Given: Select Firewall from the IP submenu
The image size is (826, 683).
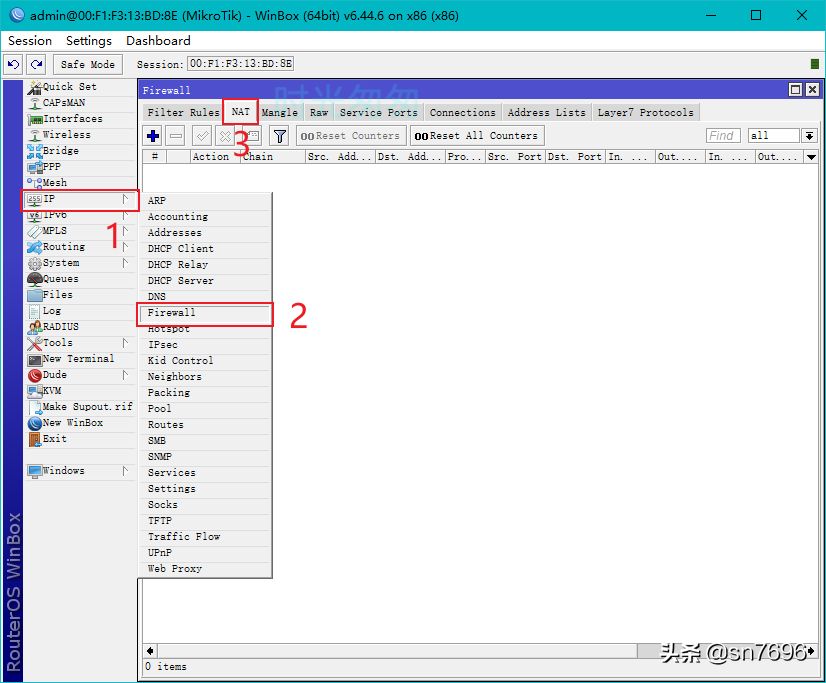Looking at the screenshot, I should (x=205, y=313).
